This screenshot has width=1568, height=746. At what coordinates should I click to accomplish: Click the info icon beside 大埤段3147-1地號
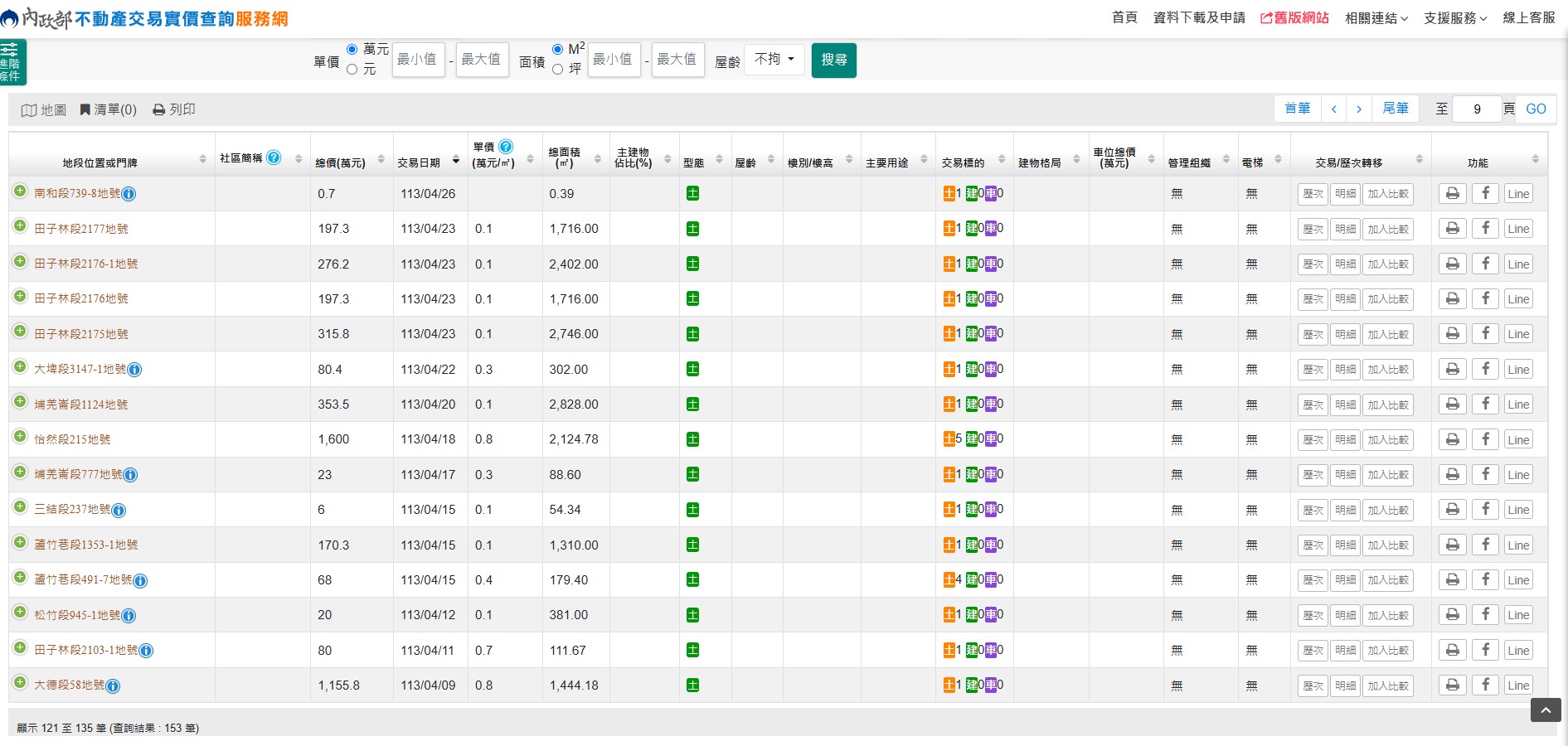point(134,370)
